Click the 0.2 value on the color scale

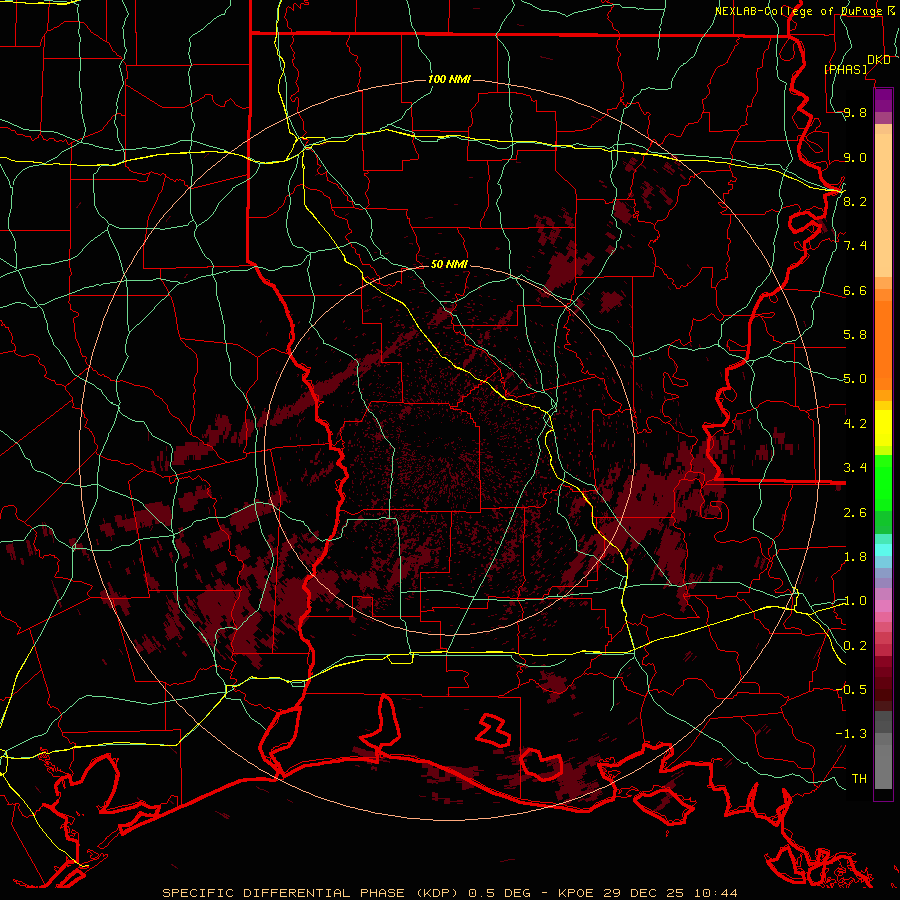point(855,646)
